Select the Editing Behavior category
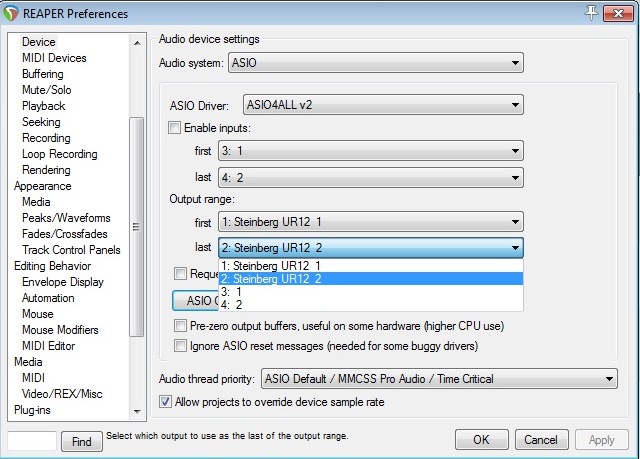Screen dimensions: 640x459 point(53,266)
